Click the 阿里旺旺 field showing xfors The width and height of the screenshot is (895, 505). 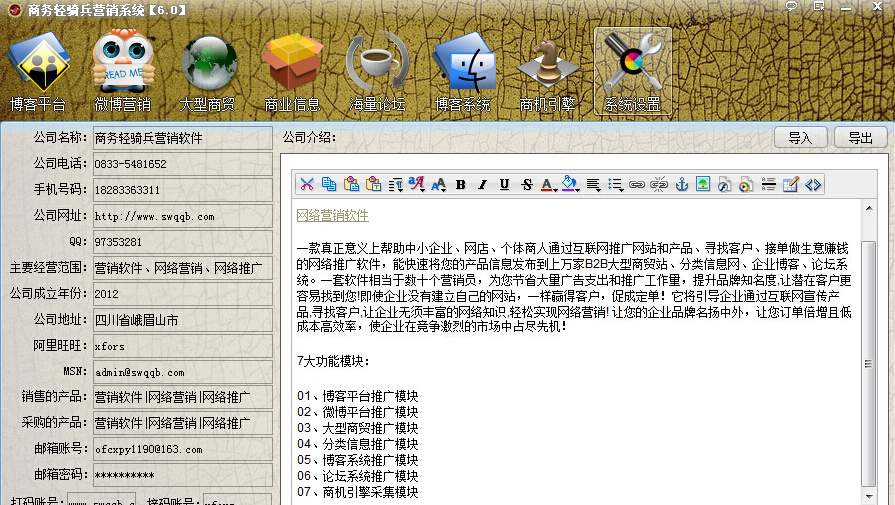(x=182, y=346)
